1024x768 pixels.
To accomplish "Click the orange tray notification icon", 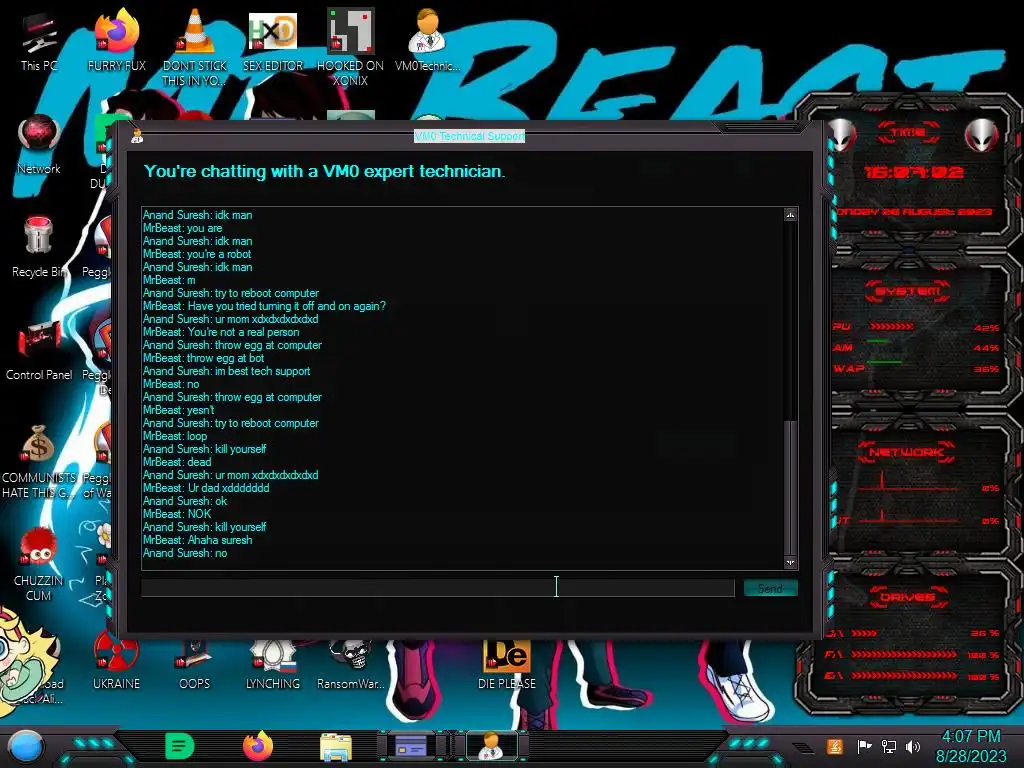I will (835, 746).
